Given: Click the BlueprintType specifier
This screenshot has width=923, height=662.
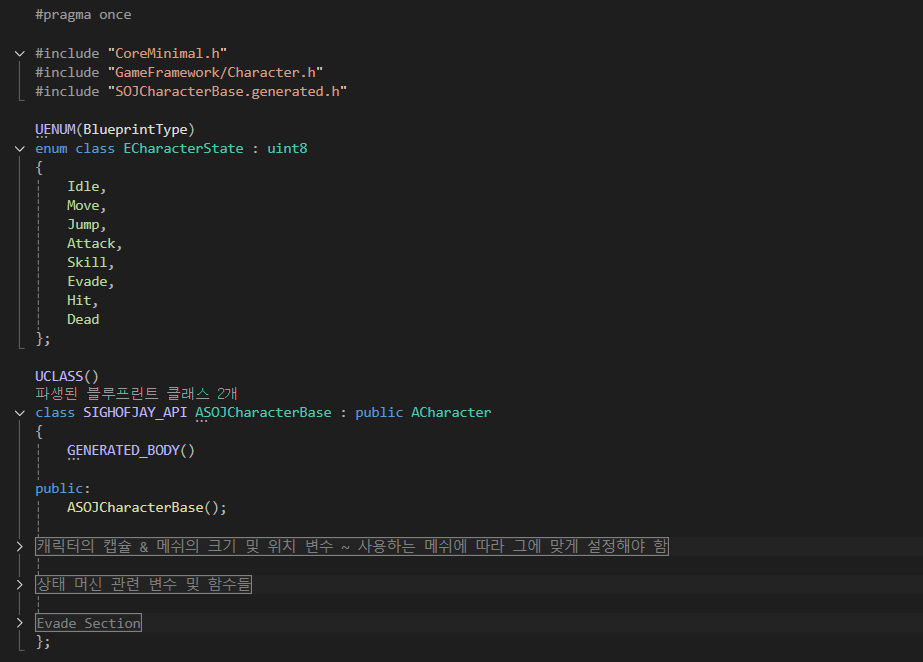Looking at the screenshot, I should click(135, 129).
